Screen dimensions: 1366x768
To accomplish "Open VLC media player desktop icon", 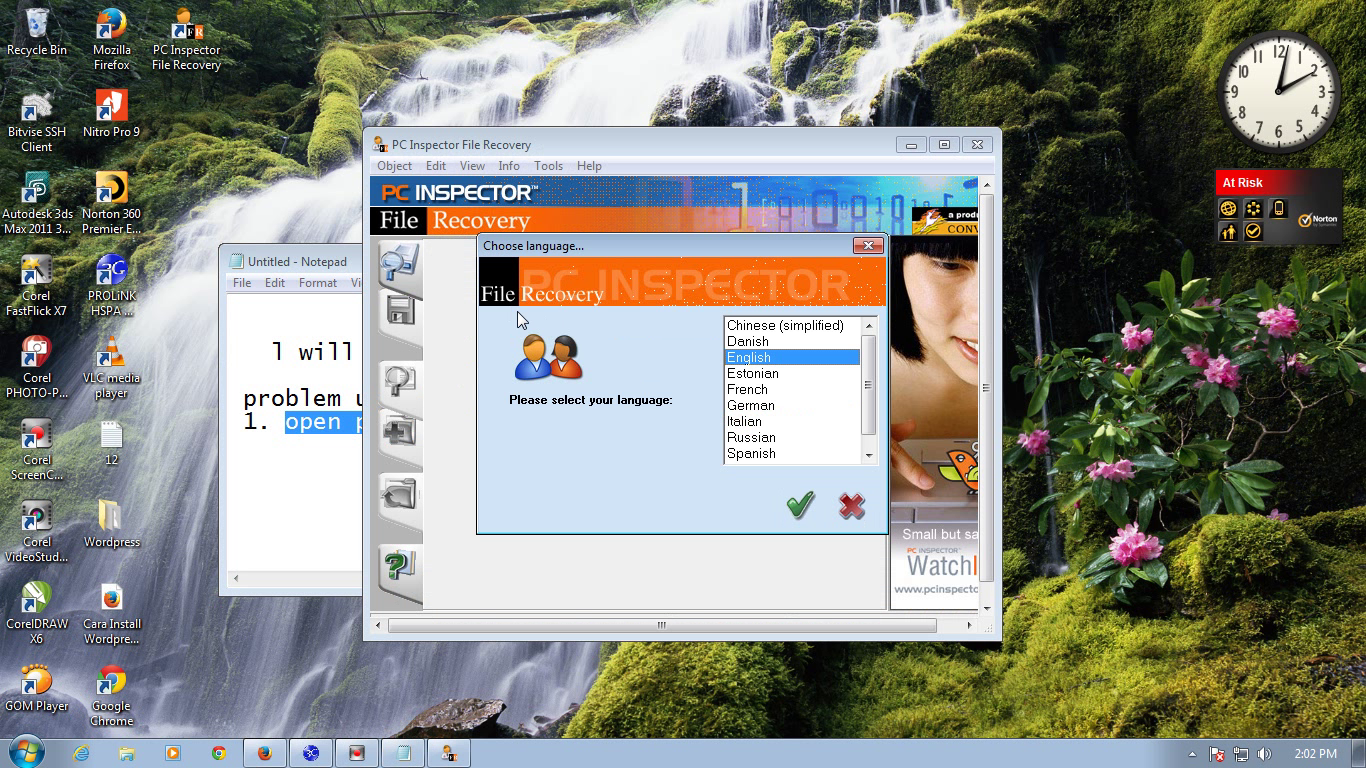I will point(111,368).
